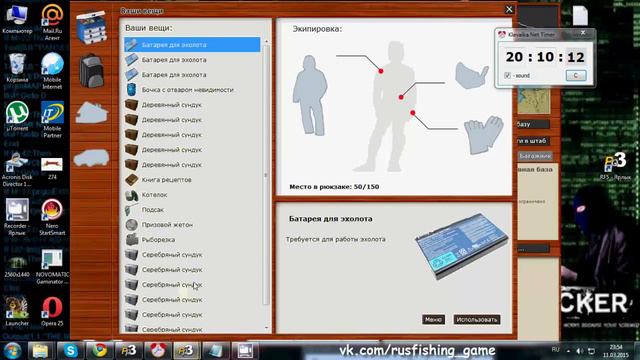
Task: Click the C button in timer window
Action: click(576, 76)
